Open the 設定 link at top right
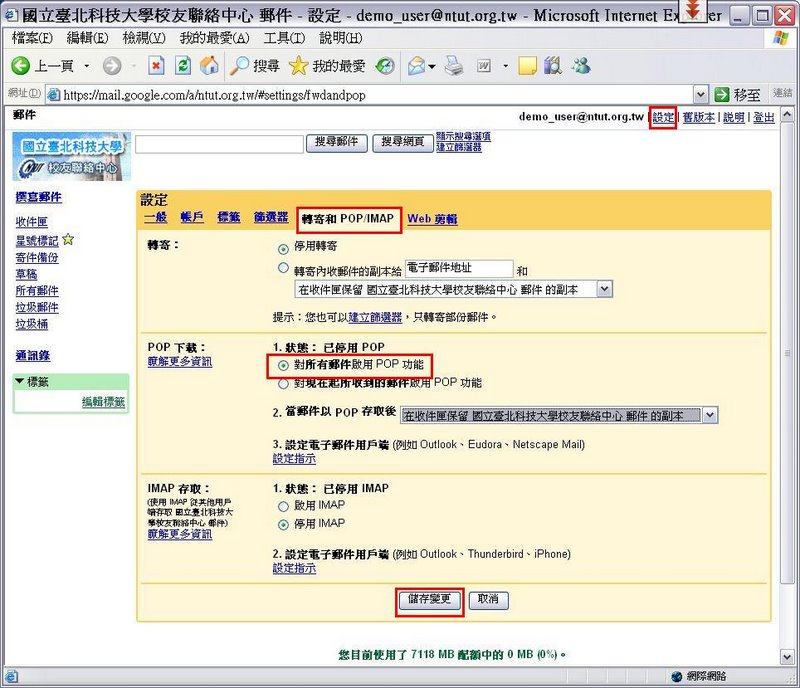Viewport: 800px width, 688px height. (x=663, y=117)
